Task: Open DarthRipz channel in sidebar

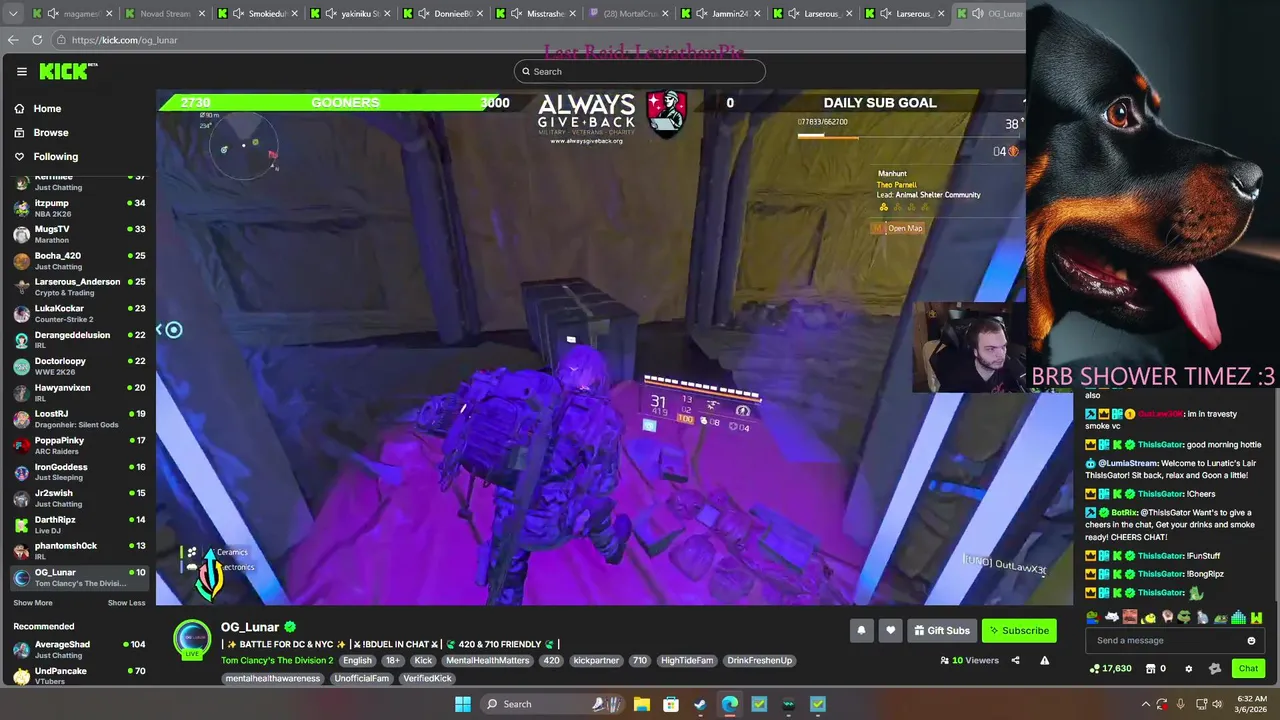Action: [78, 525]
